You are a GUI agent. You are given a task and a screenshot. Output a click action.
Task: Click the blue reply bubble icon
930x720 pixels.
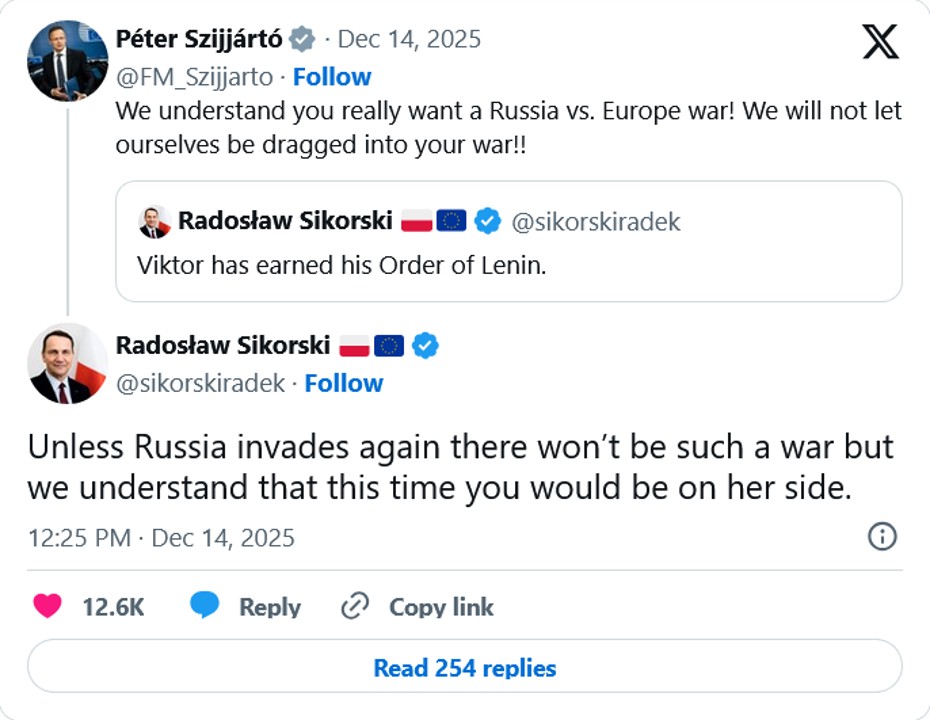[x=205, y=606]
